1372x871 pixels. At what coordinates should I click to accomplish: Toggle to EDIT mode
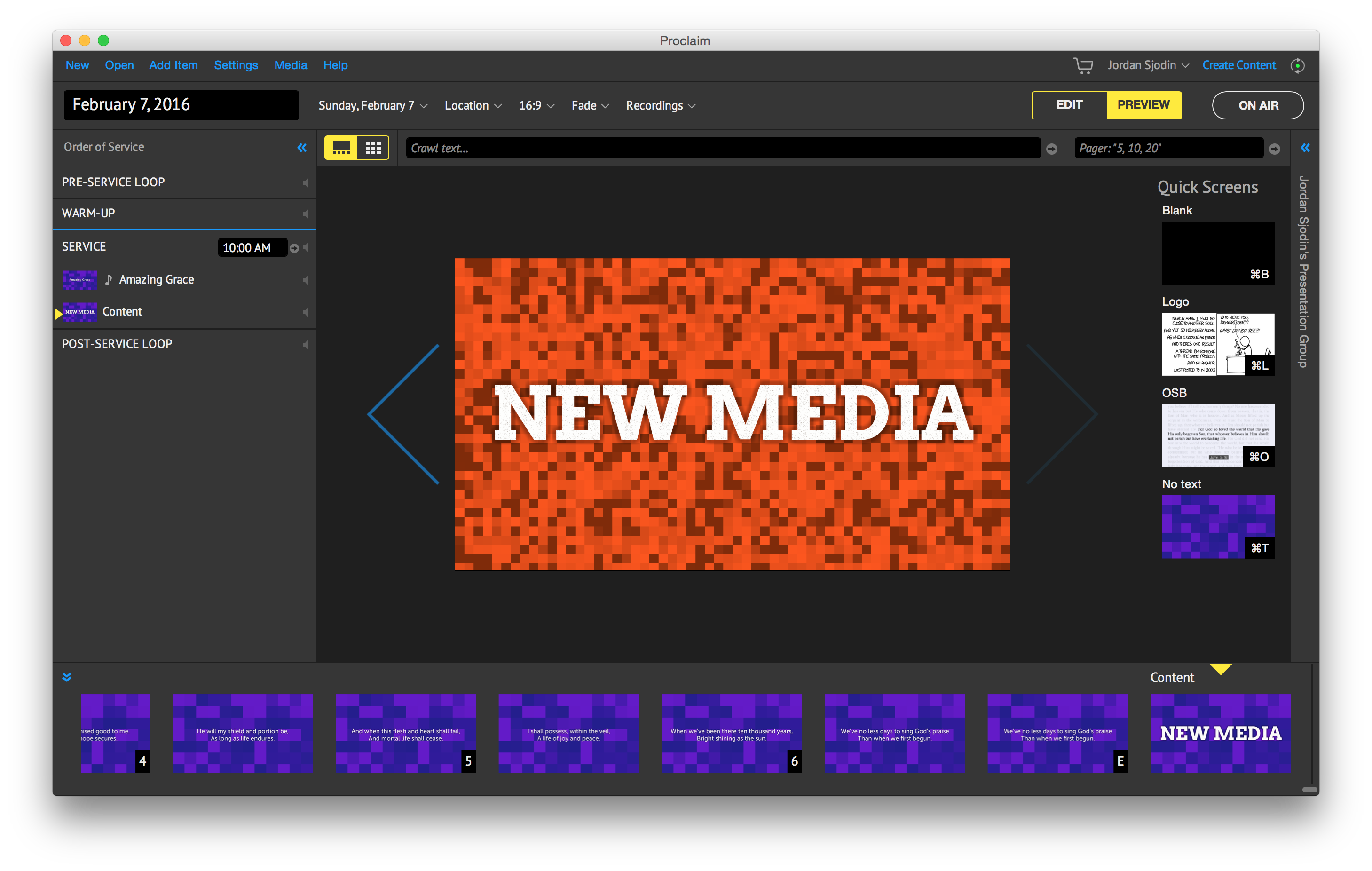point(1069,105)
